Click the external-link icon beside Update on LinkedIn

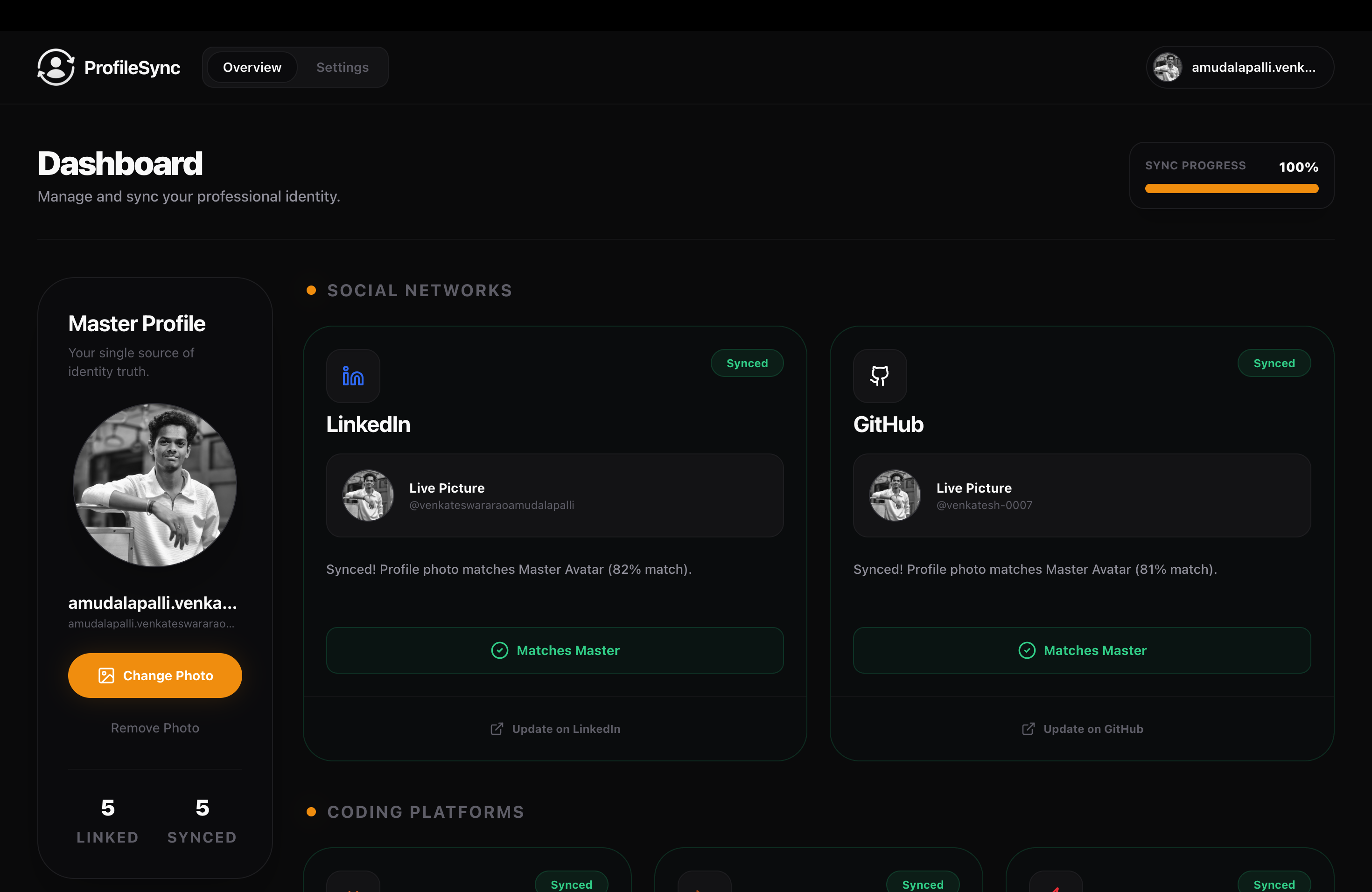tap(497, 729)
